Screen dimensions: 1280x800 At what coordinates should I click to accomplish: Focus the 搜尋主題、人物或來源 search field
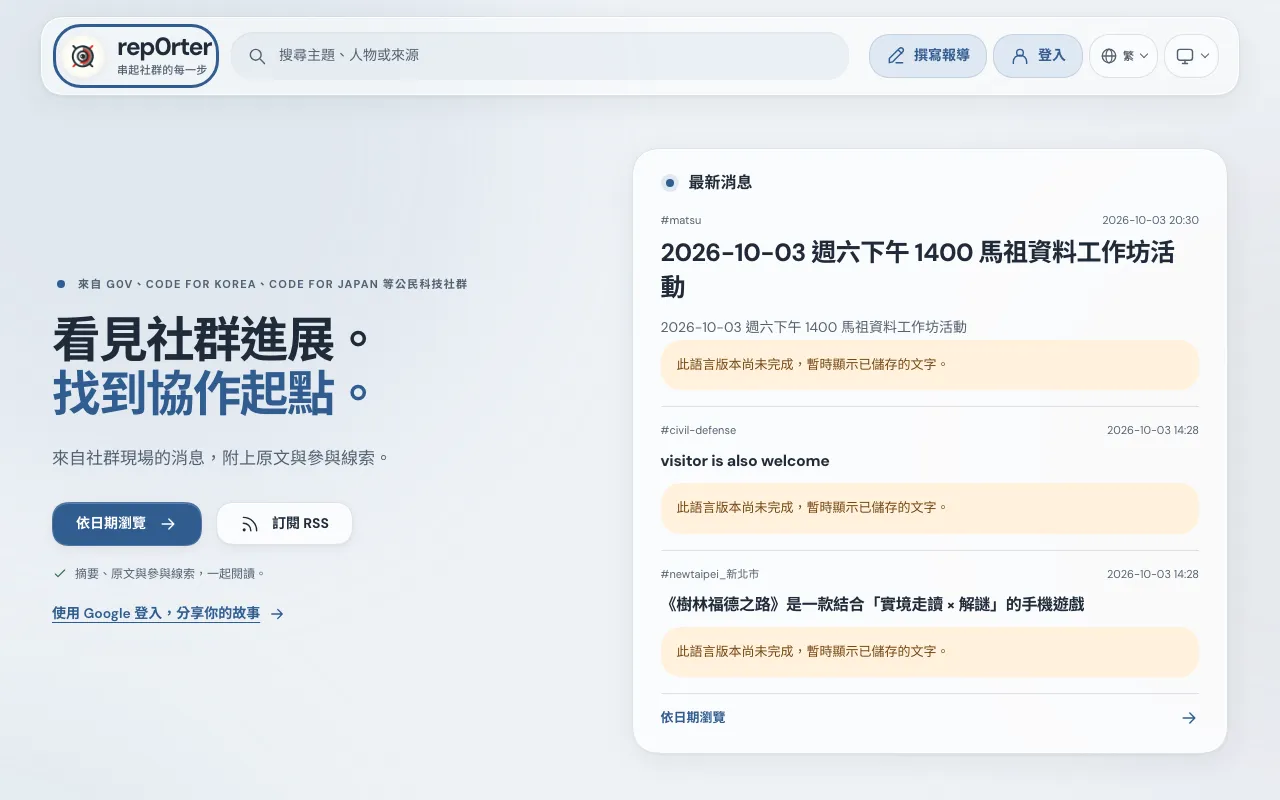[x=540, y=56]
